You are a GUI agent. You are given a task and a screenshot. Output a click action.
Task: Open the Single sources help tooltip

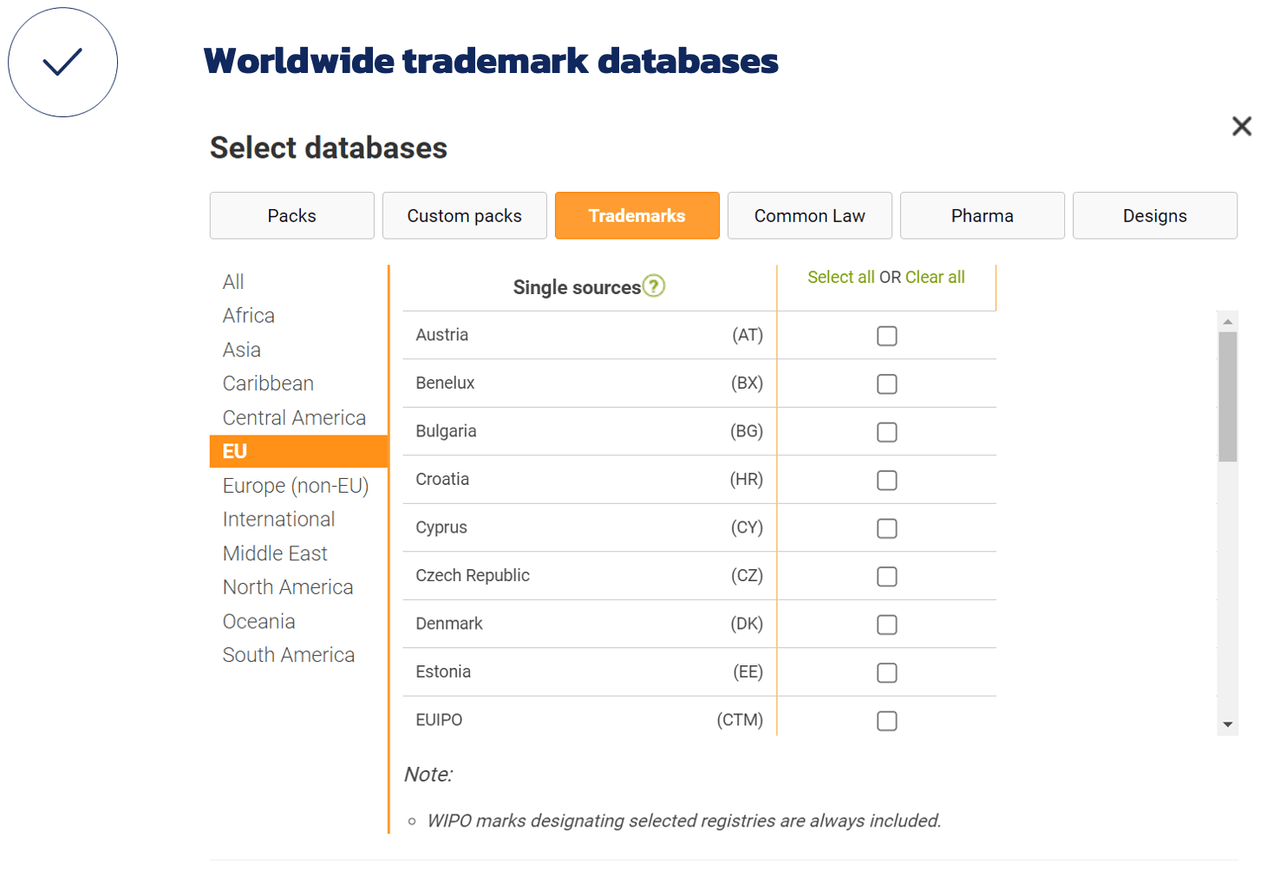click(x=654, y=286)
